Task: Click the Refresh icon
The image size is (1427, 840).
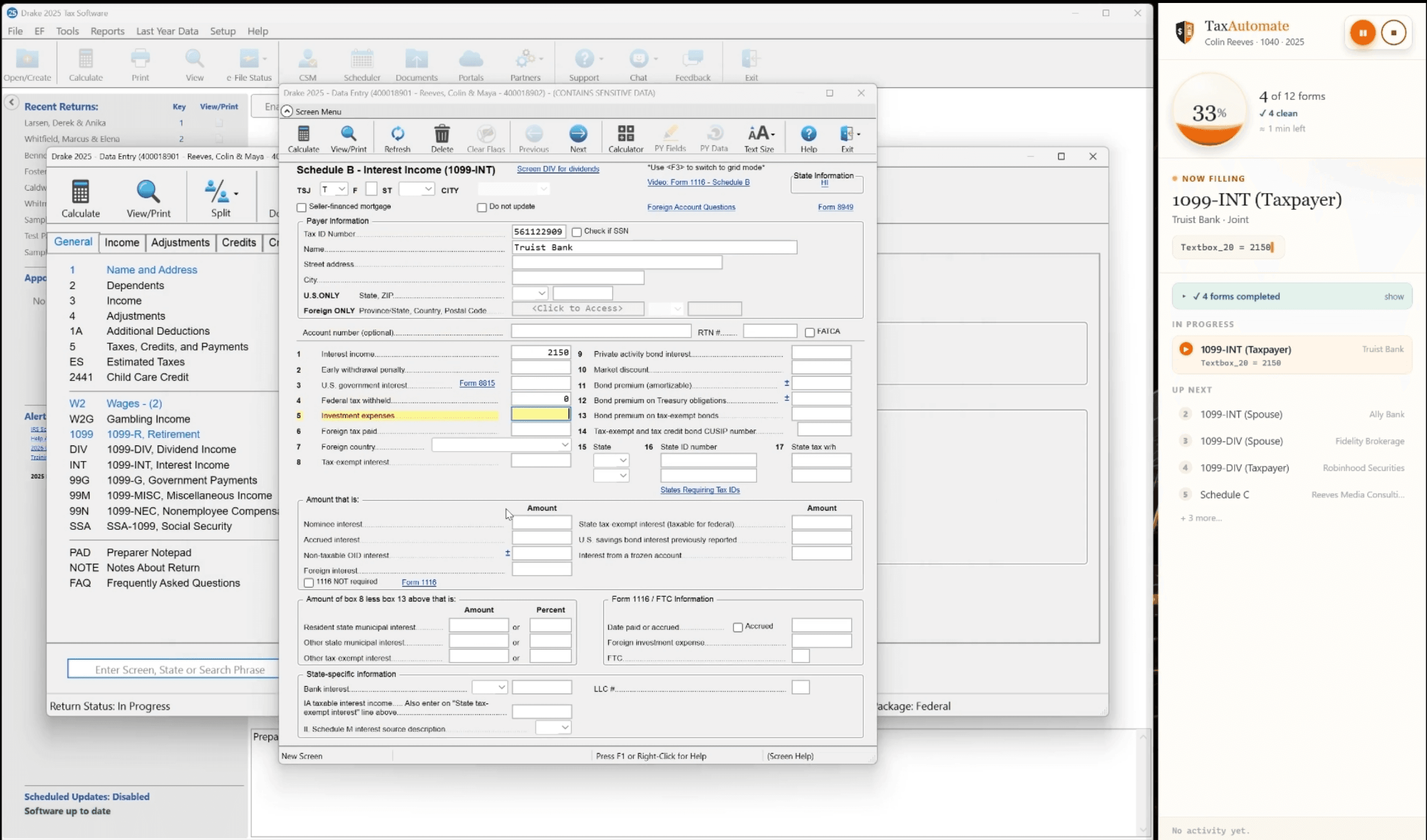Action: coord(397,139)
